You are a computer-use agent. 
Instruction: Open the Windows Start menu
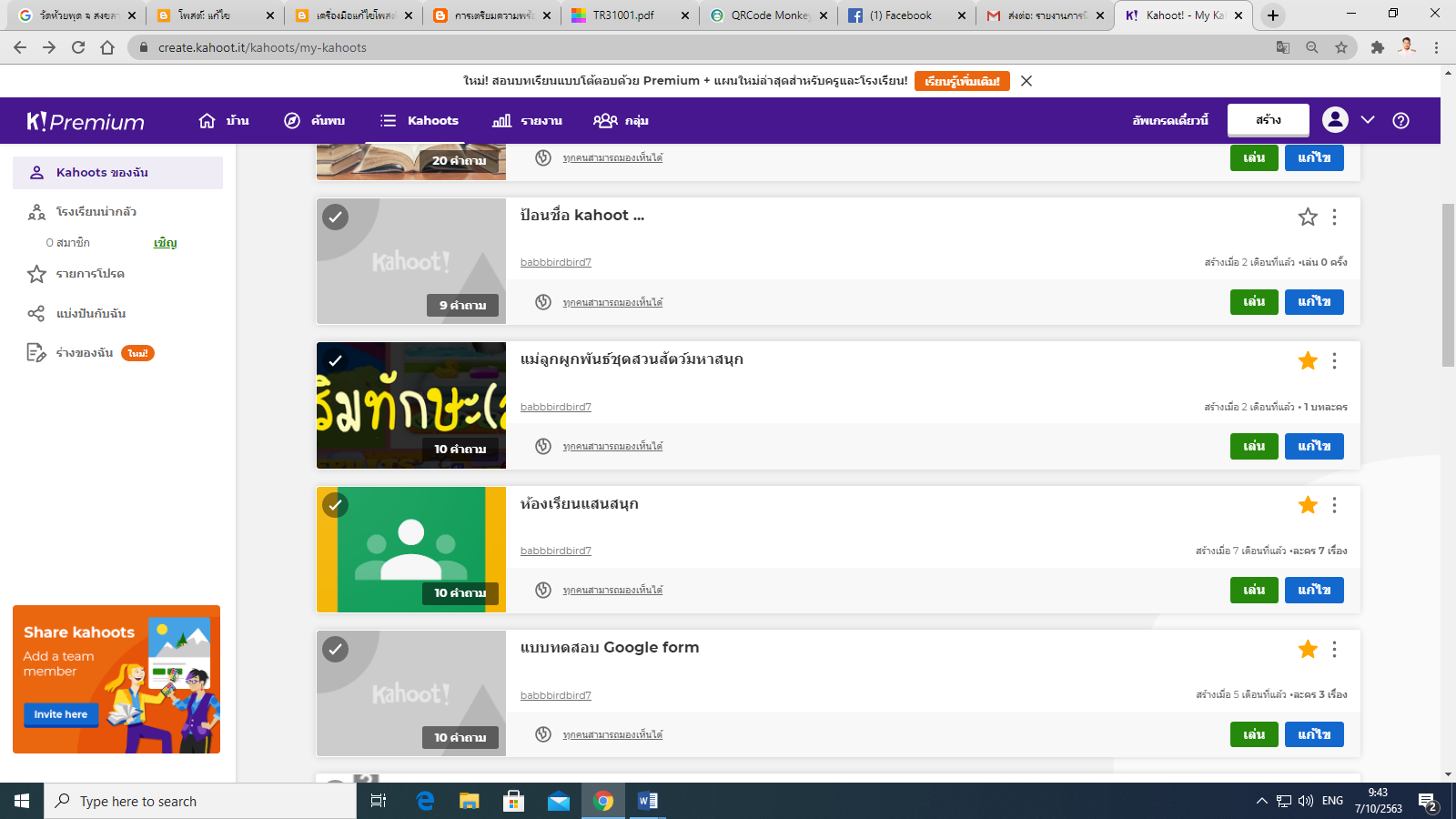coord(22,801)
